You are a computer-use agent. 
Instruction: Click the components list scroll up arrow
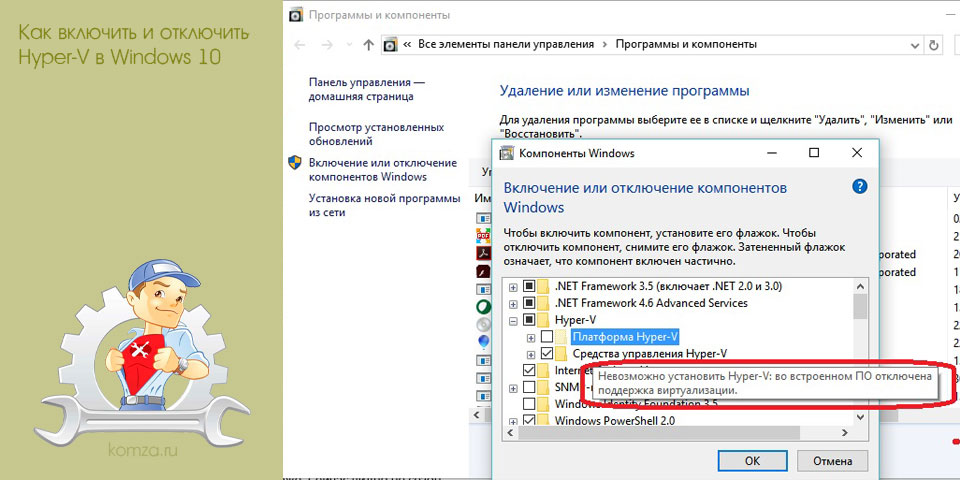[860, 286]
